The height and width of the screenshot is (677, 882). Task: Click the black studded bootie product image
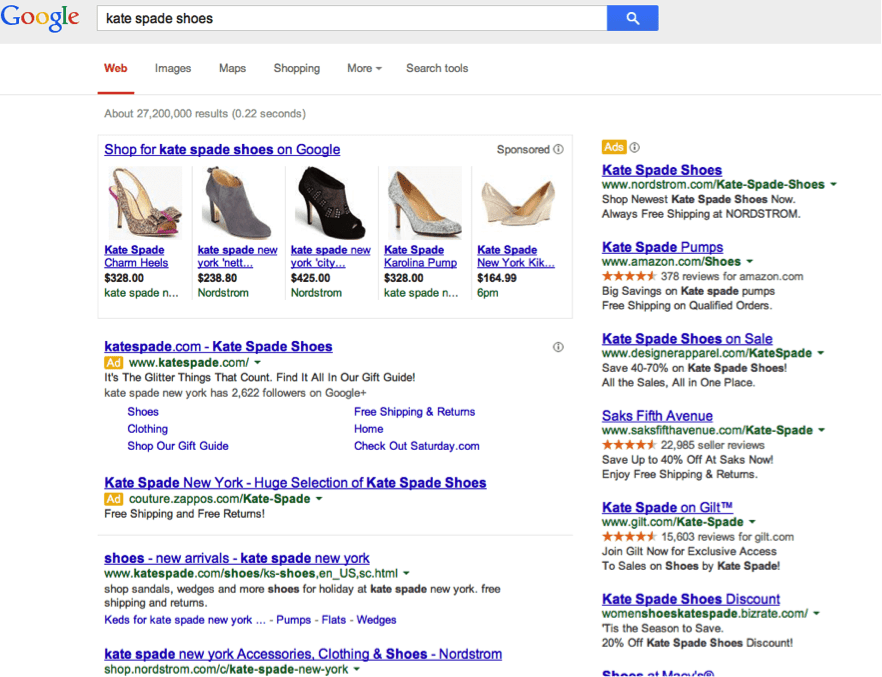pos(332,202)
